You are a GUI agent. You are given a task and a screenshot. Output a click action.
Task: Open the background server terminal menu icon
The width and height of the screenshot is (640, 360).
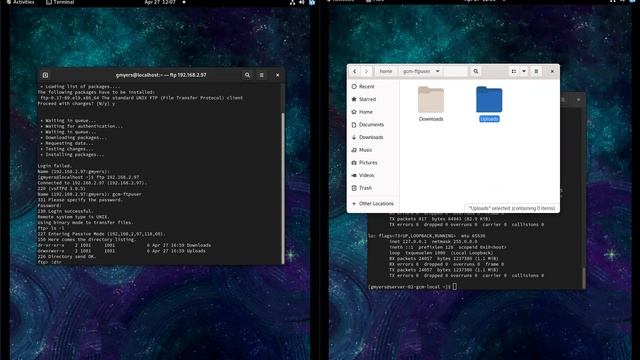(563, 100)
